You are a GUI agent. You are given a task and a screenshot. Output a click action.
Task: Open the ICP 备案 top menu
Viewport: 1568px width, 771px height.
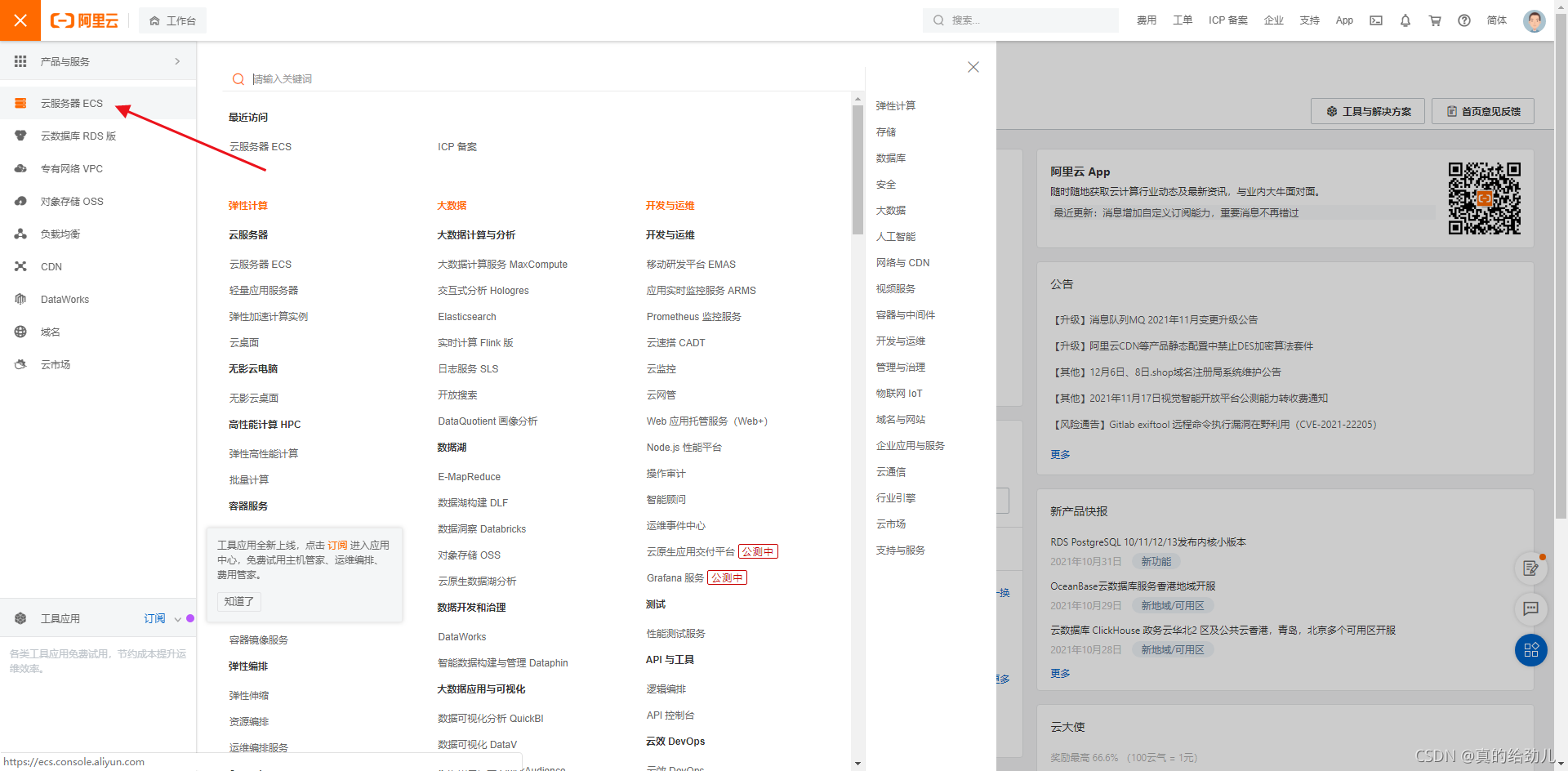pyautogui.click(x=1228, y=20)
